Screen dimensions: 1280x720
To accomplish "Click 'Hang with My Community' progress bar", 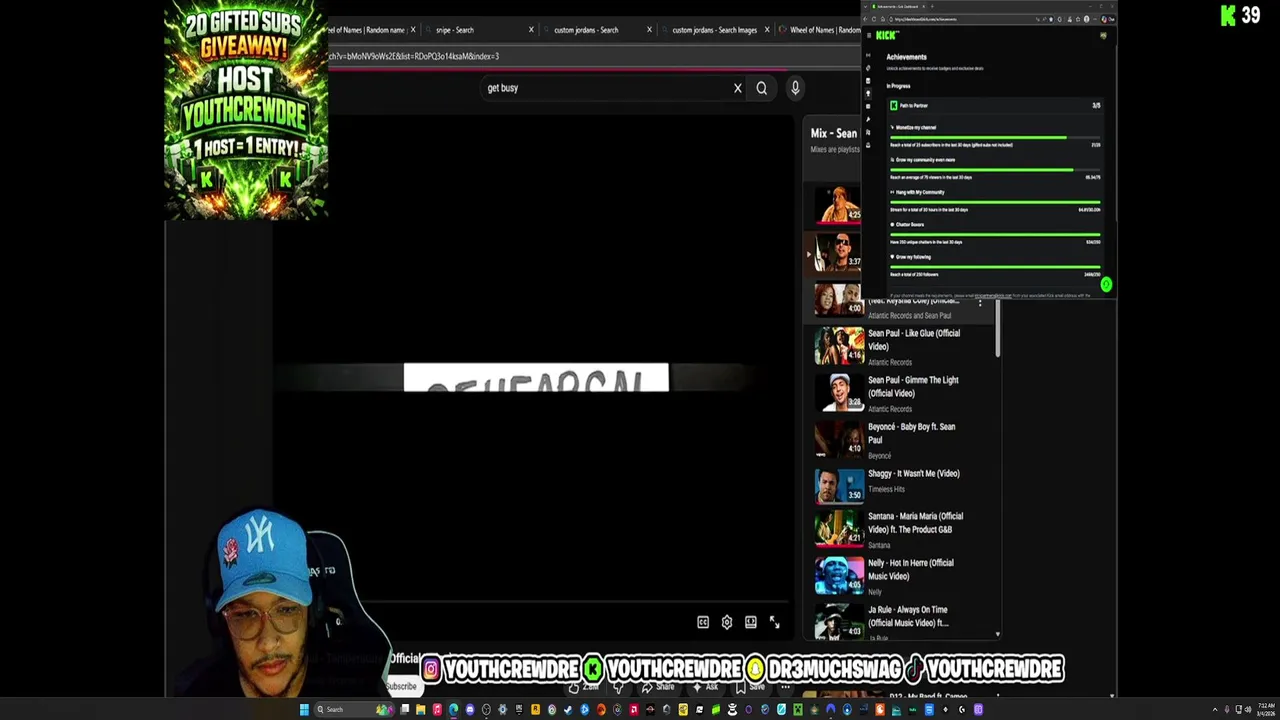I will point(995,202).
